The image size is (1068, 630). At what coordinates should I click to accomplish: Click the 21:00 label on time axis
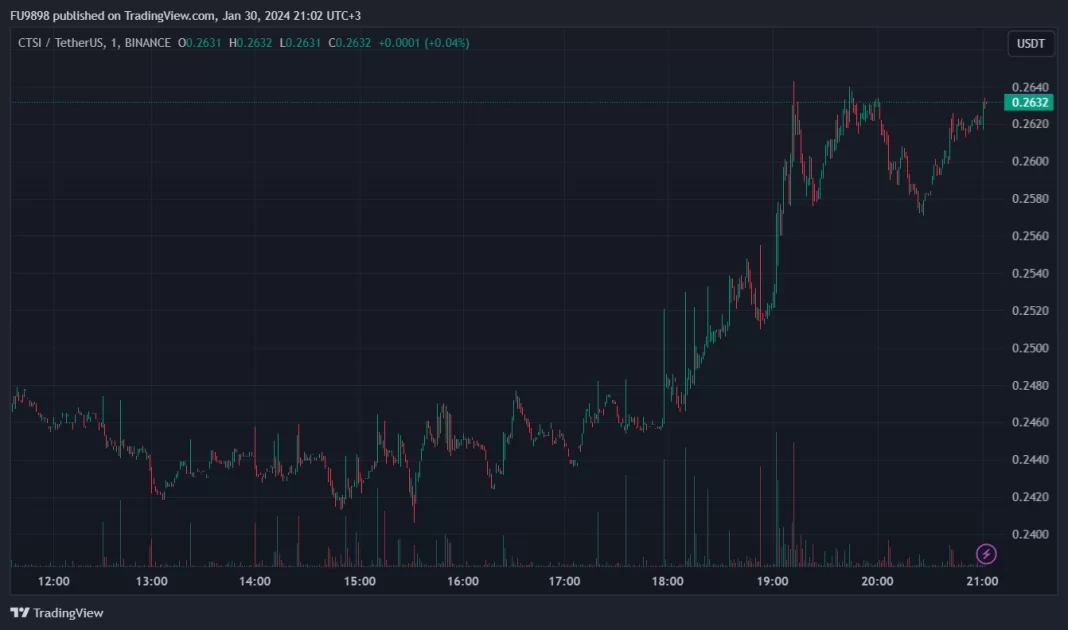tap(981, 581)
